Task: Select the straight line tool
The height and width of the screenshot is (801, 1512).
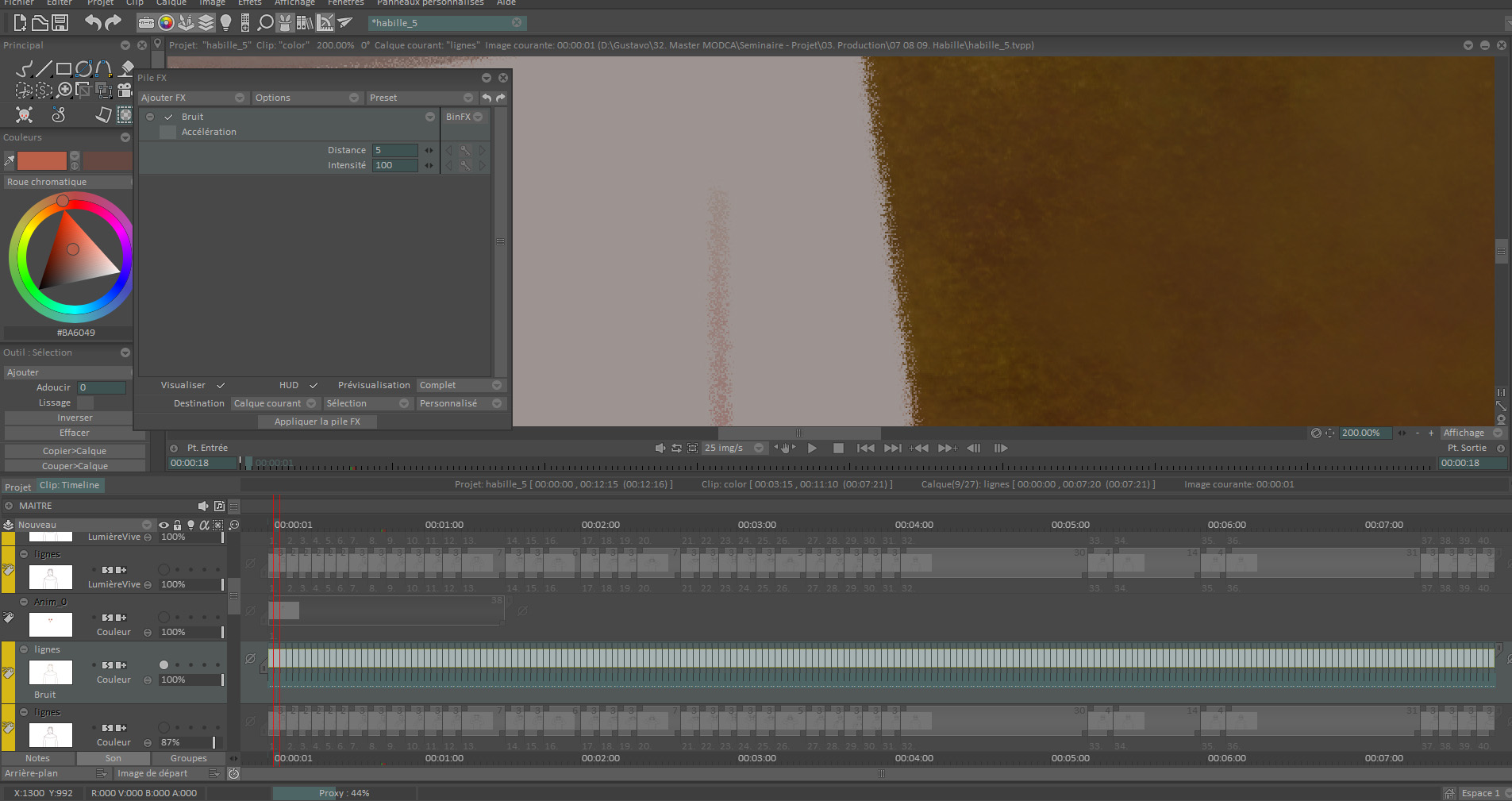Action: [x=44, y=69]
